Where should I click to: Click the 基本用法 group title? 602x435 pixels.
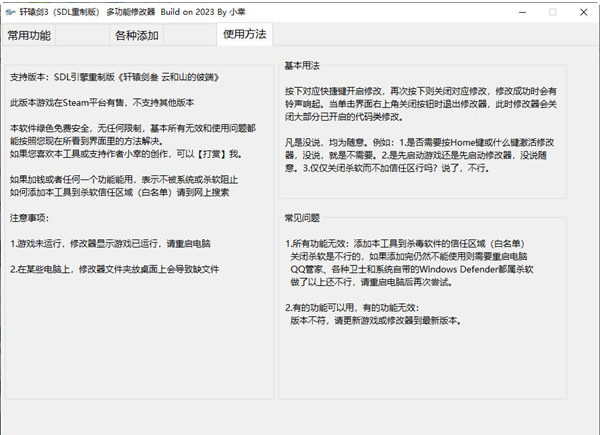point(302,65)
